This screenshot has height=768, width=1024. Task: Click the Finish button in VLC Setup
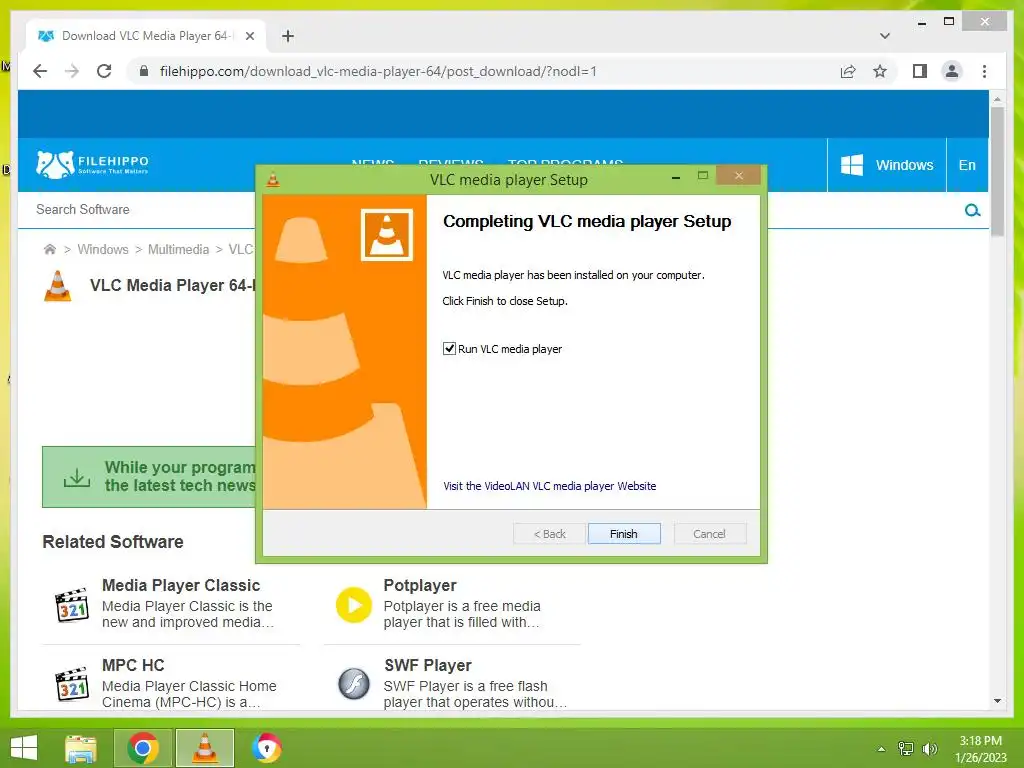[624, 534]
